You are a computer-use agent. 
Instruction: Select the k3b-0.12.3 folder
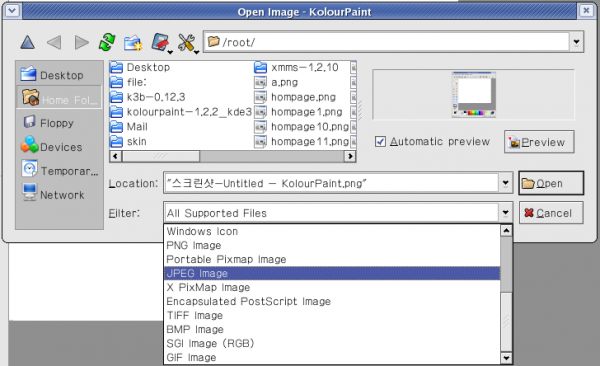coord(148,97)
